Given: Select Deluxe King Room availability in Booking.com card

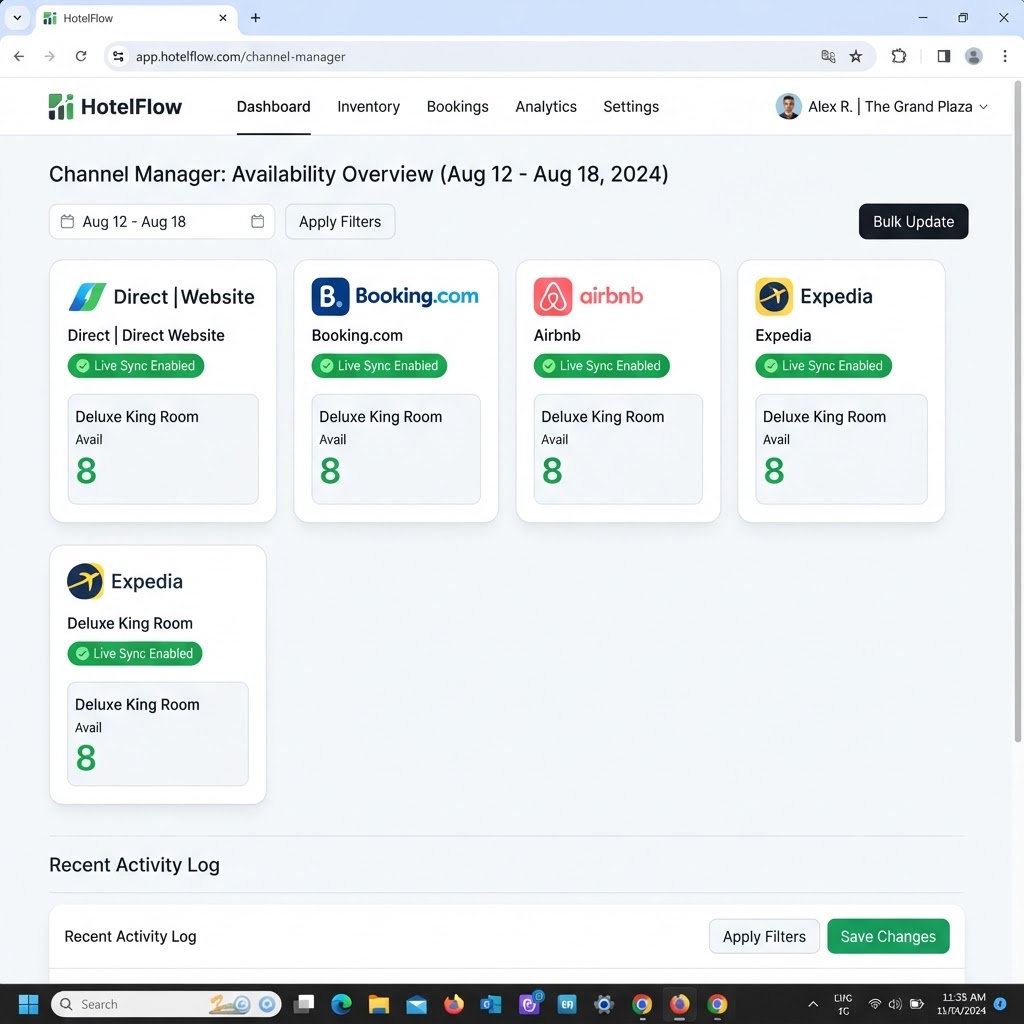Looking at the screenshot, I should [396, 449].
